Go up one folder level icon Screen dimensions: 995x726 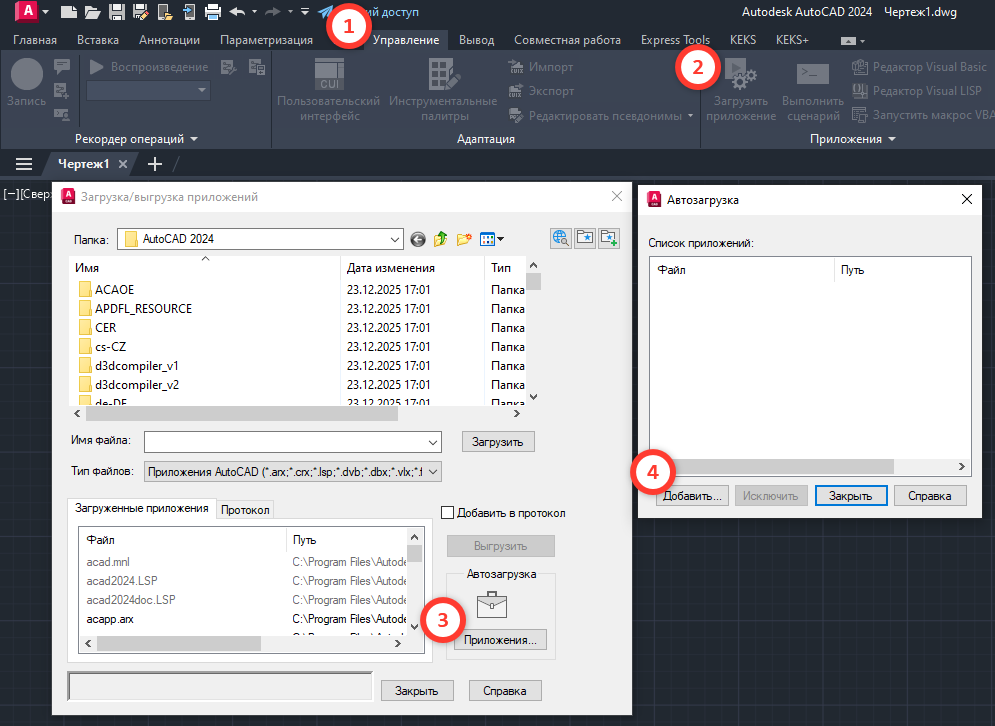click(440, 239)
